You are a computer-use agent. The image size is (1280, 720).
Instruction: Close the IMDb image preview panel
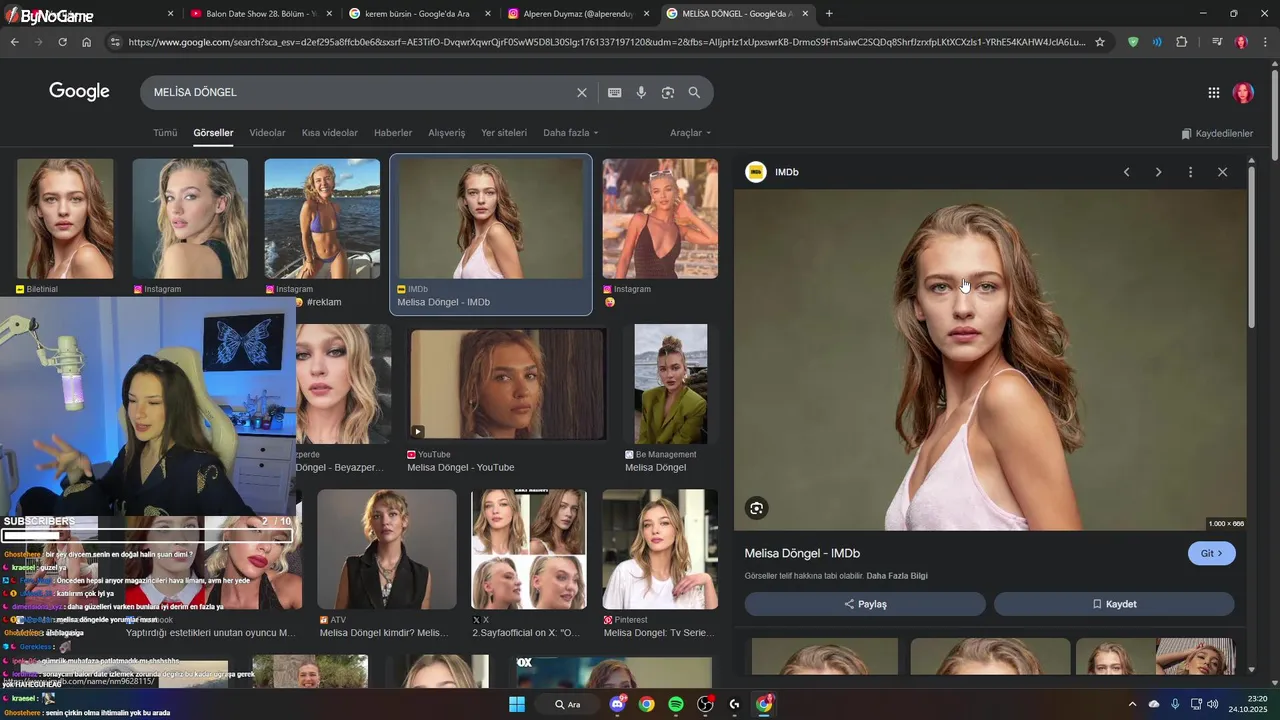pos(1222,172)
